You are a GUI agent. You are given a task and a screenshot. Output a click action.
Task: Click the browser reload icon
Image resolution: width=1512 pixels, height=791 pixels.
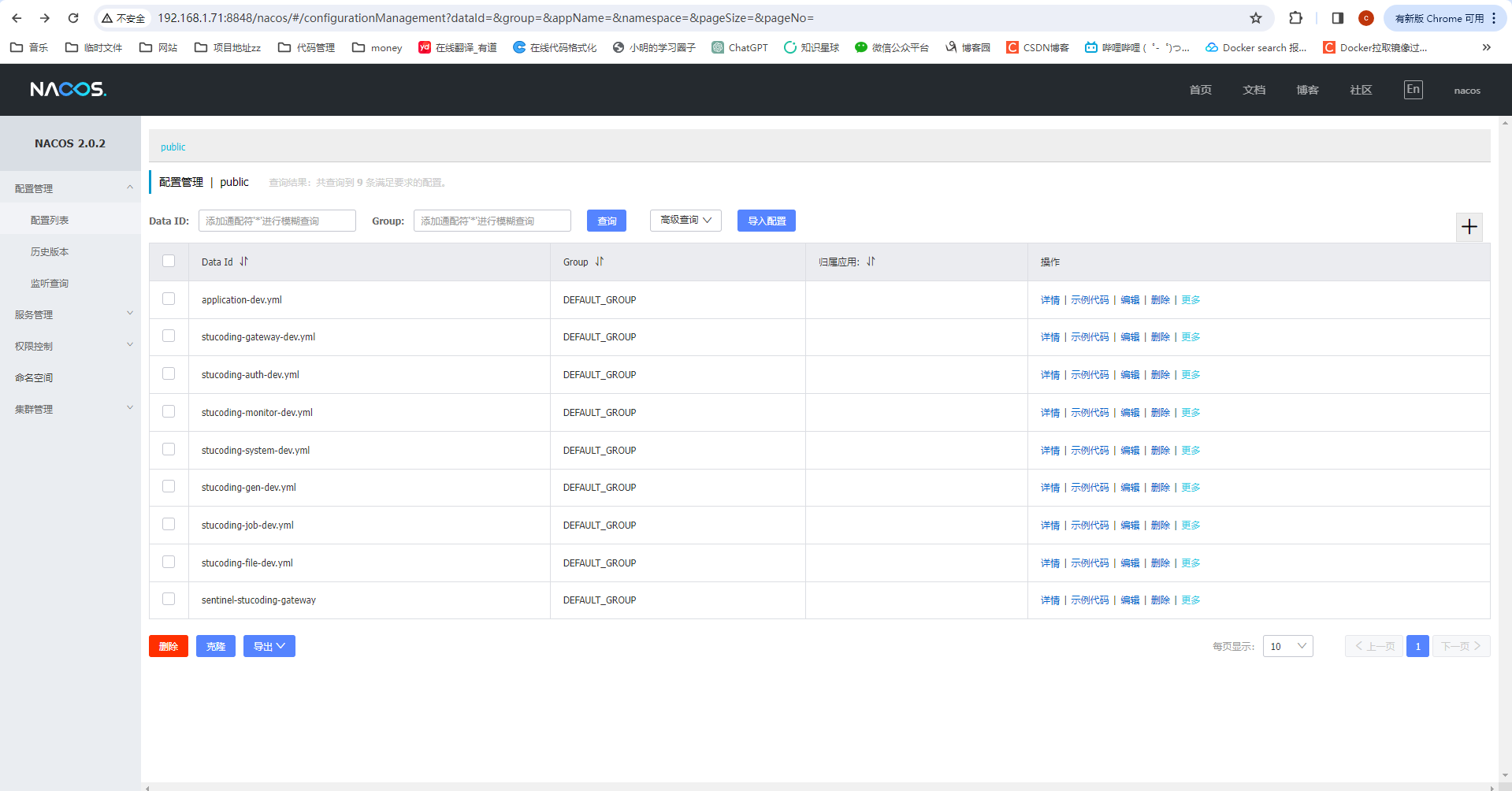[73, 18]
